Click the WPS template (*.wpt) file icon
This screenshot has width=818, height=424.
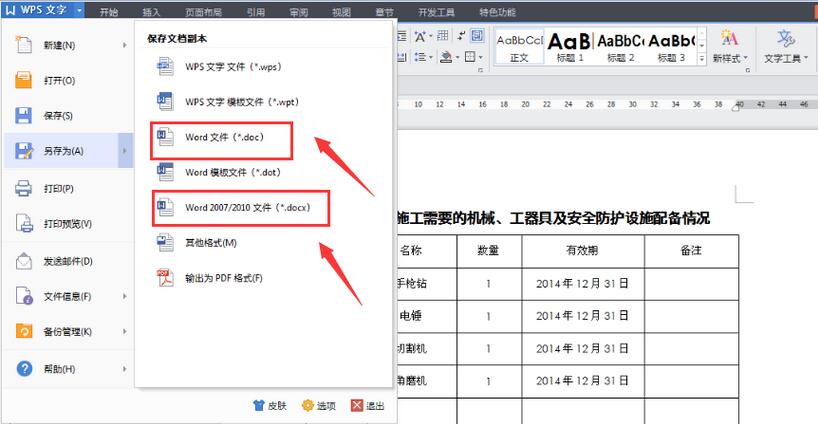[x=165, y=102]
